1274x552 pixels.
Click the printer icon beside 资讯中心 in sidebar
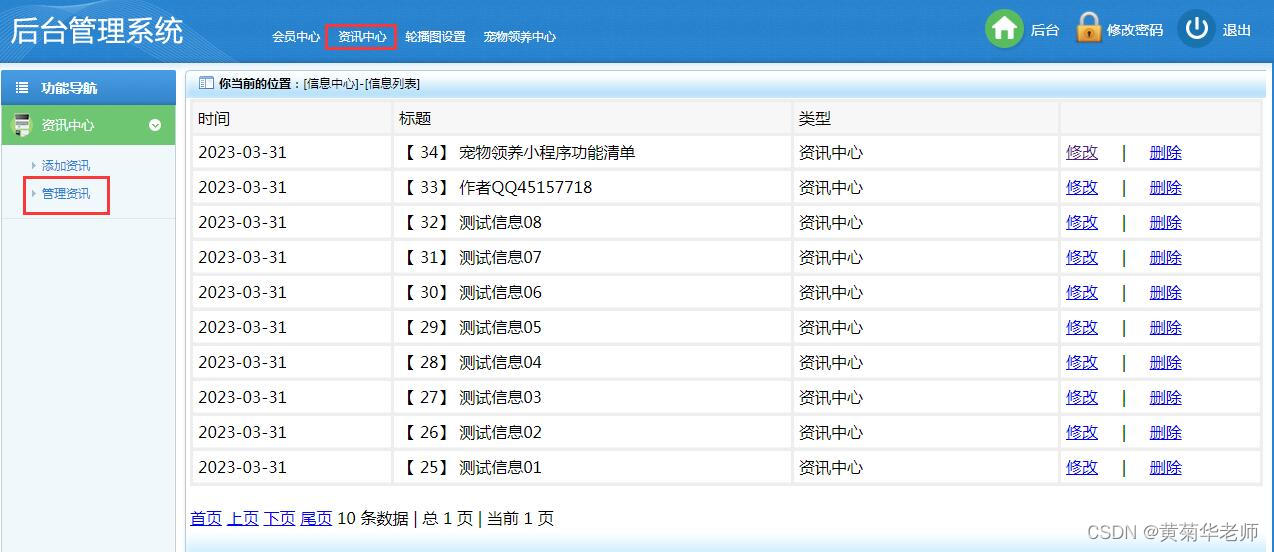[22, 125]
